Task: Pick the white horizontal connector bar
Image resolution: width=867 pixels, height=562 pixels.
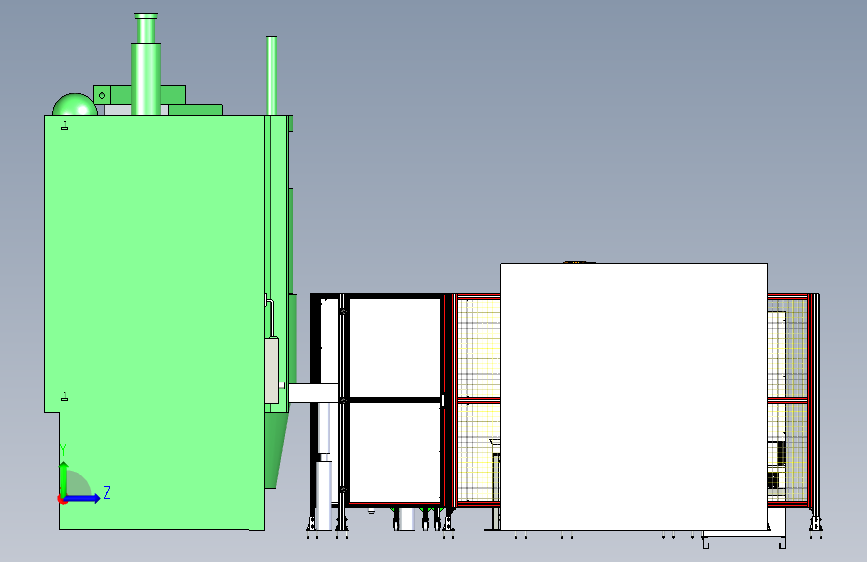Action: [313, 393]
